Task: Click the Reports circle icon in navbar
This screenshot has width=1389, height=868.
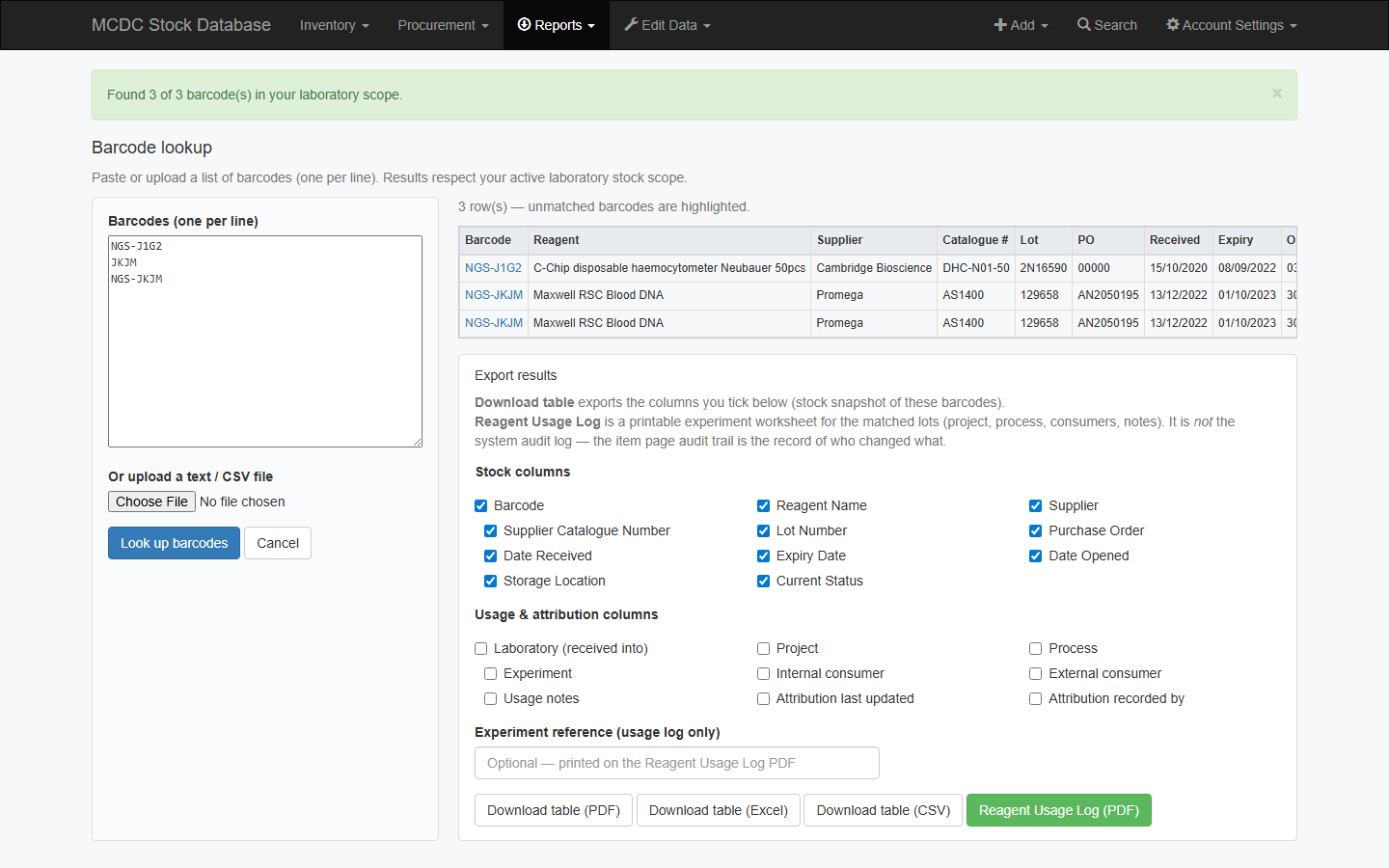Action: 525,25
